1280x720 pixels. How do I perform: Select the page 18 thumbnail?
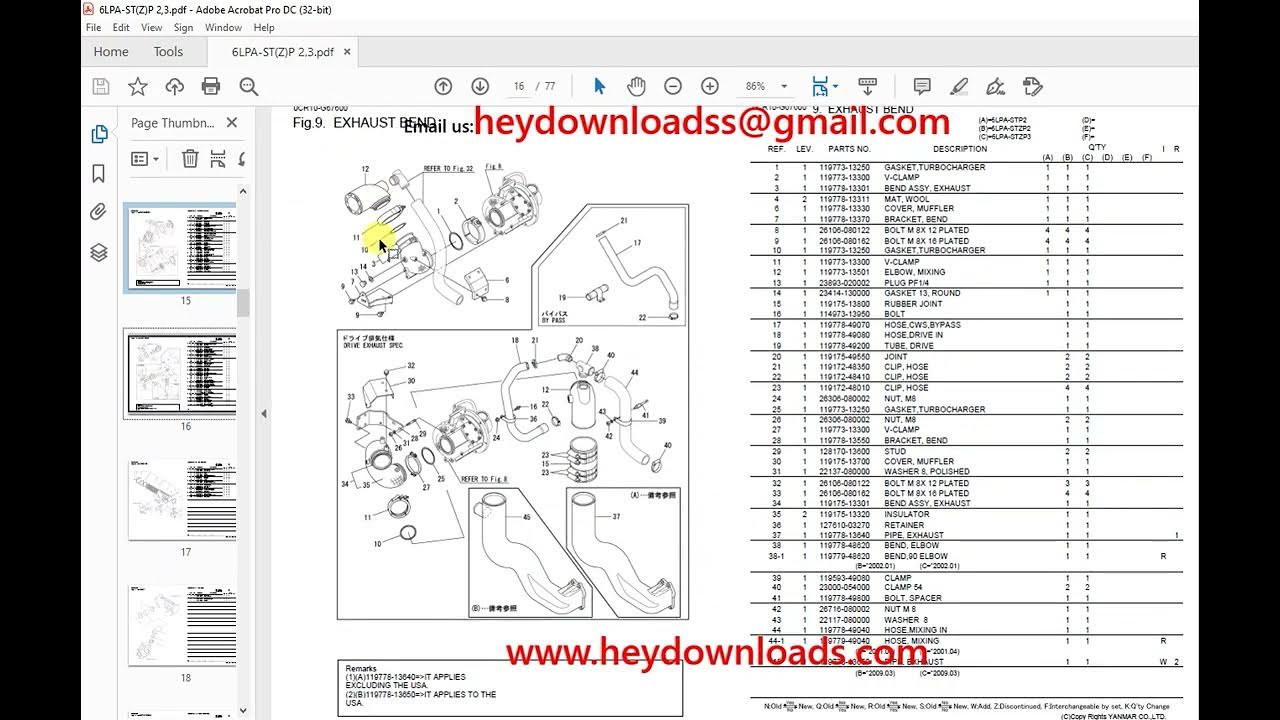click(x=182, y=626)
